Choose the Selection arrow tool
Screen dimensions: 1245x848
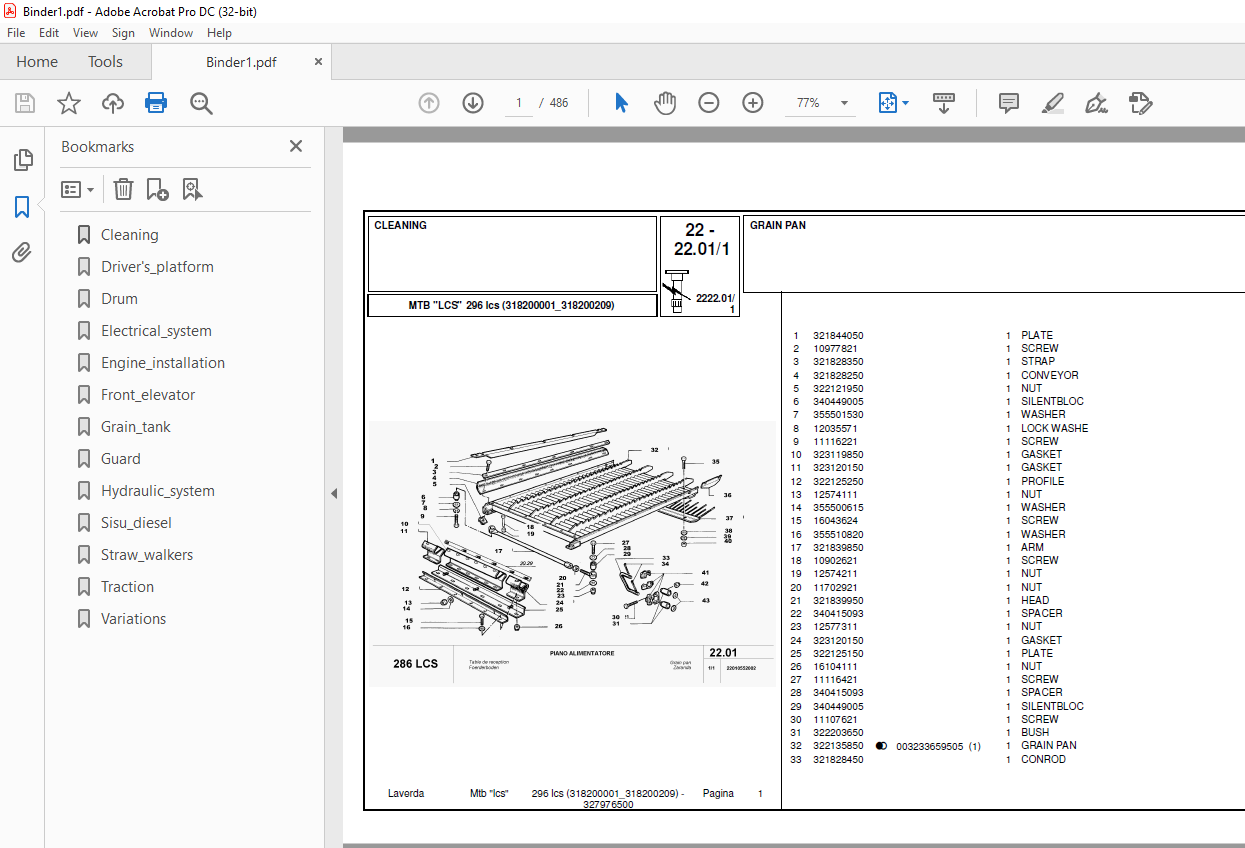pos(621,103)
